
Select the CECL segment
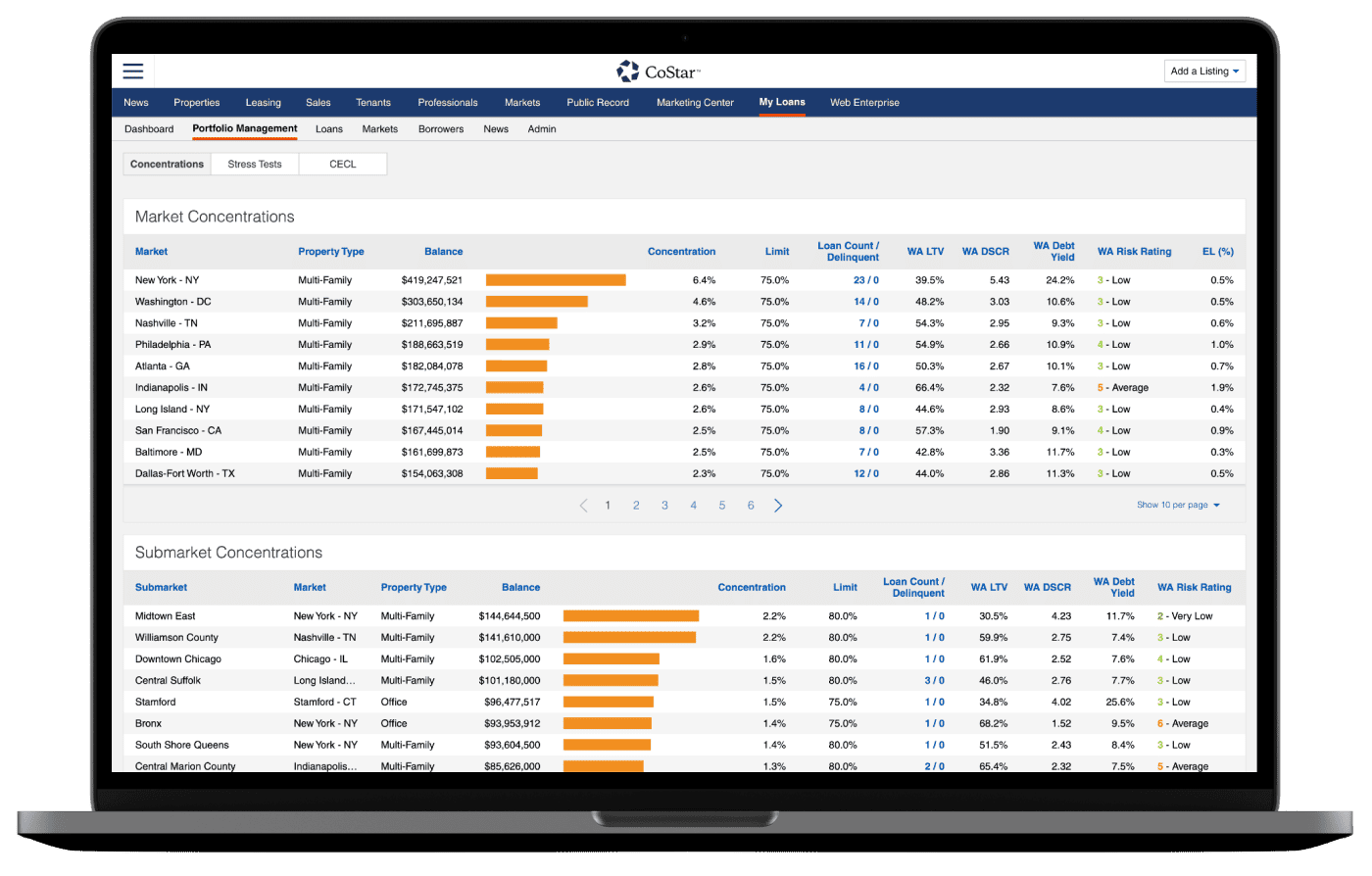(343, 165)
